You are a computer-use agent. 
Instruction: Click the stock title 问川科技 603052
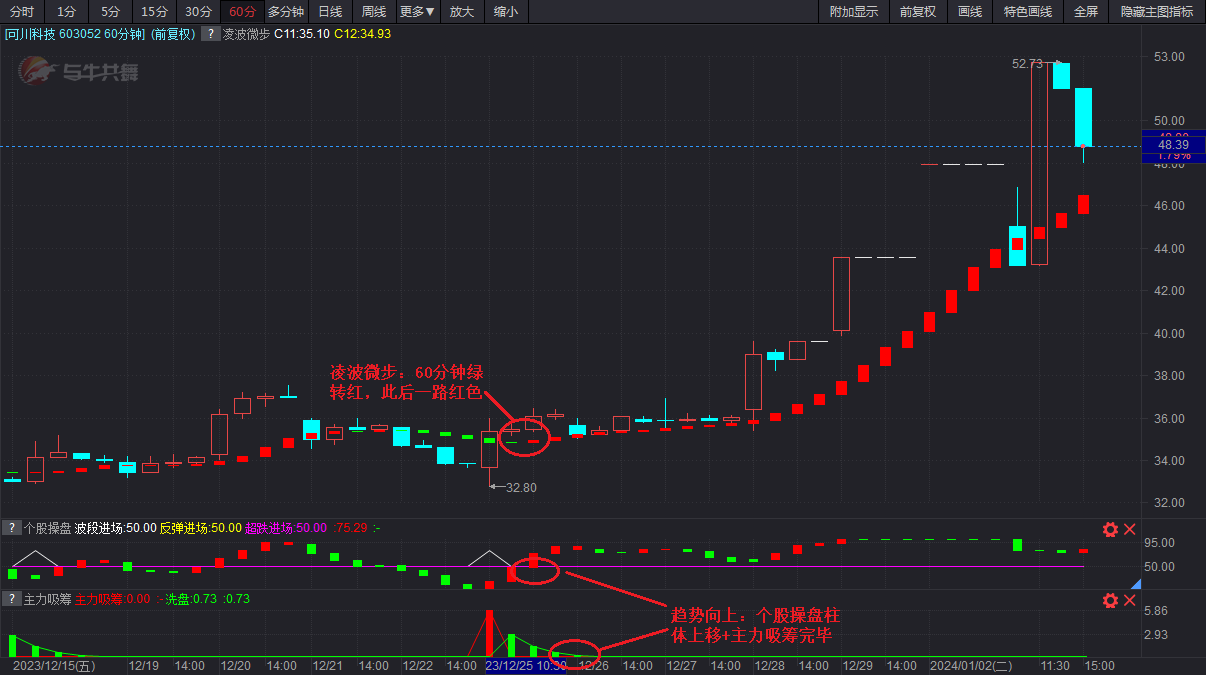click(x=76, y=34)
